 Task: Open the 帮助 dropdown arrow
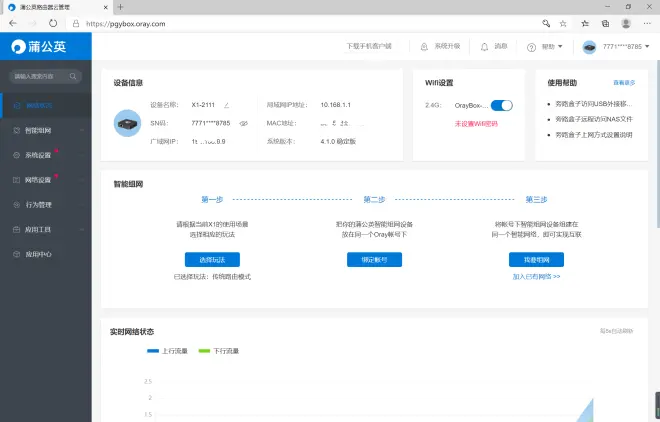click(560, 47)
